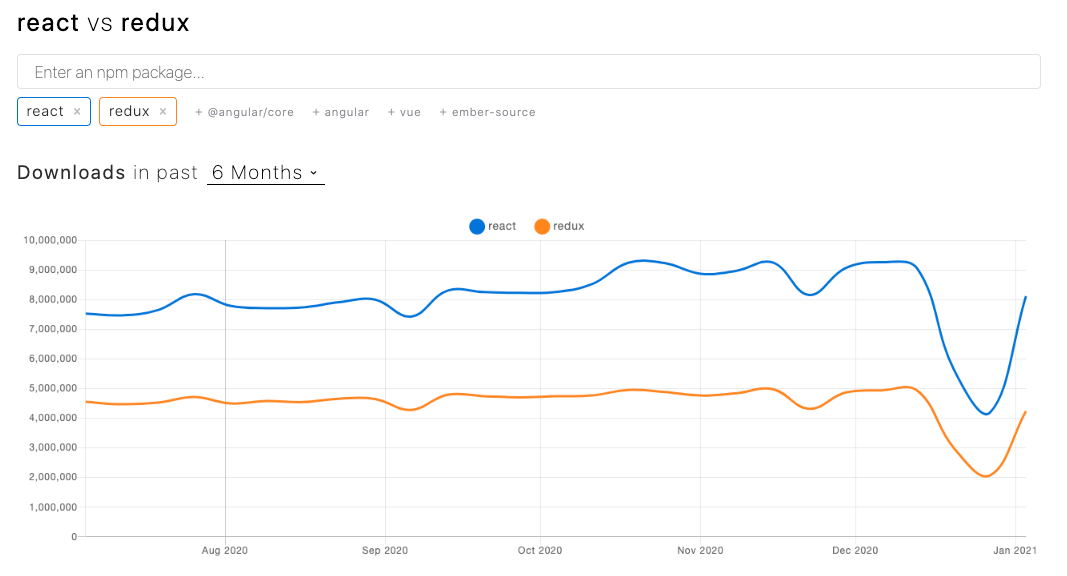Screen dimensions: 1067x576
Task: Click the 'react vs redux' page title
Action: (103, 23)
